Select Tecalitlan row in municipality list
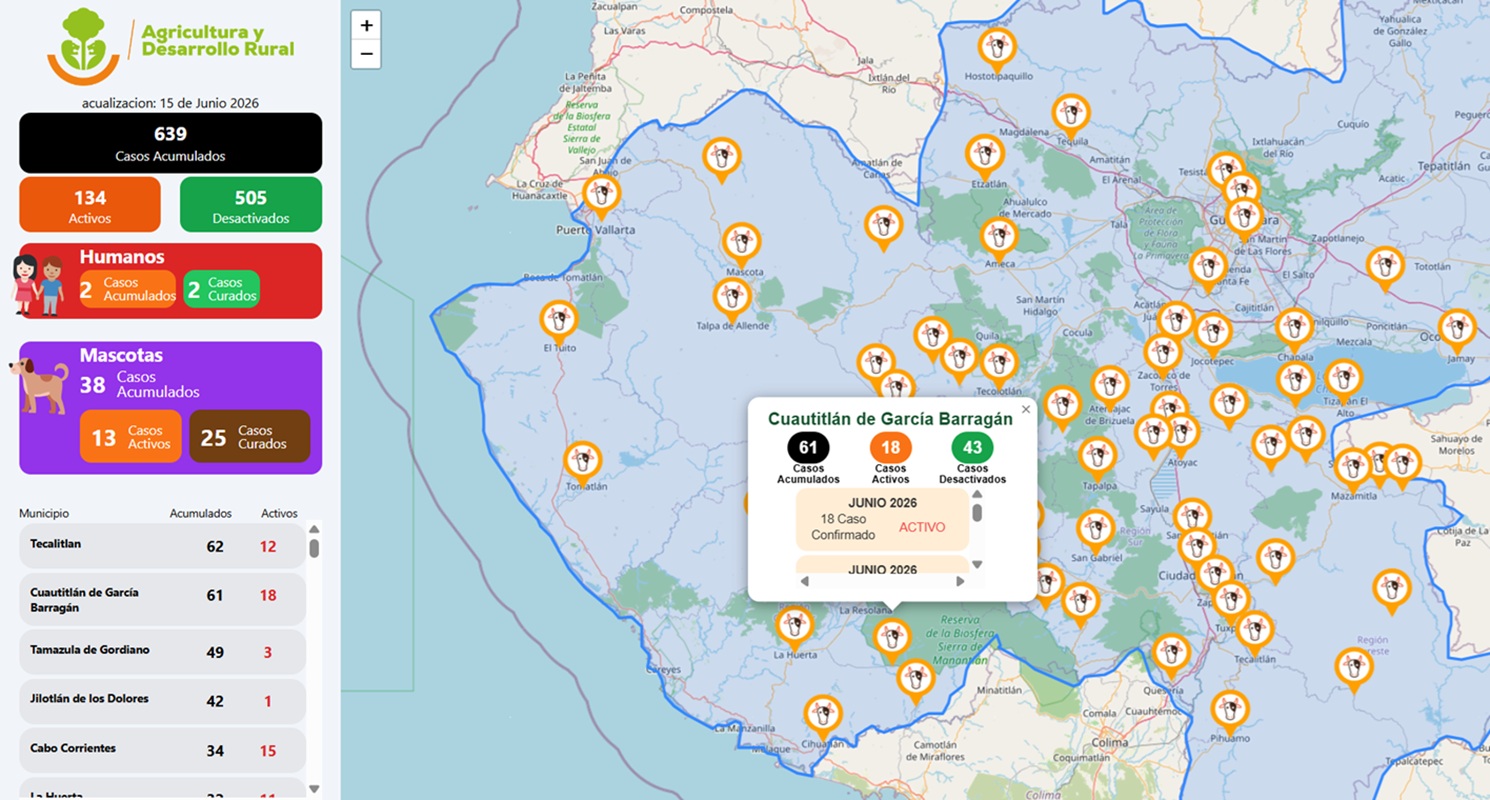Viewport: 1490px width, 800px height. click(x=162, y=546)
